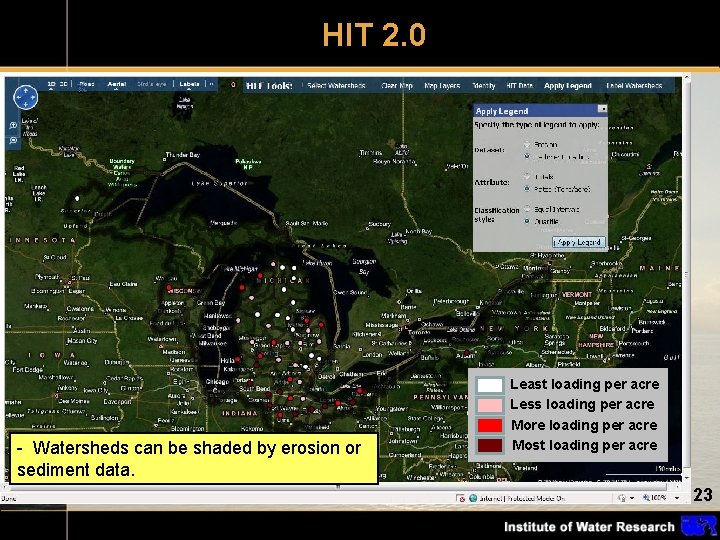The width and height of the screenshot is (720, 540).
Task: Open Map Layers tool
Action: [442, 85]
